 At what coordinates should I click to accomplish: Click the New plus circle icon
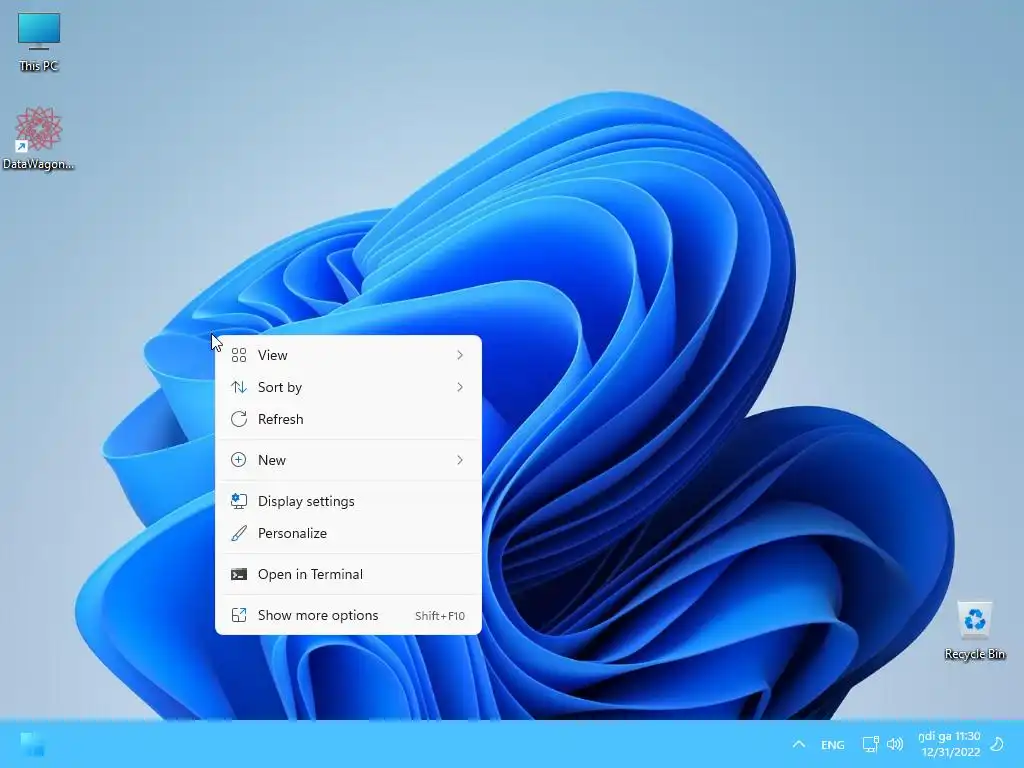(x=239, y=460)
